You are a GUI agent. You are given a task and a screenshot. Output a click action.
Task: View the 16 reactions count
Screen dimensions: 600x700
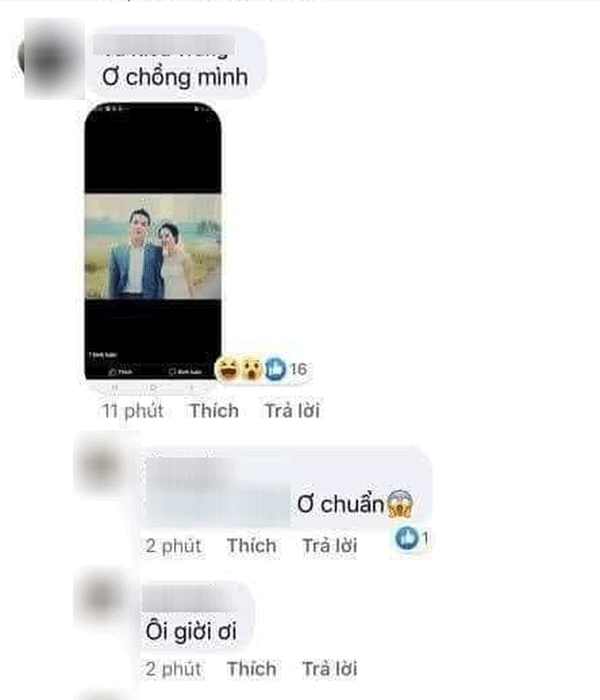[298, 369]
